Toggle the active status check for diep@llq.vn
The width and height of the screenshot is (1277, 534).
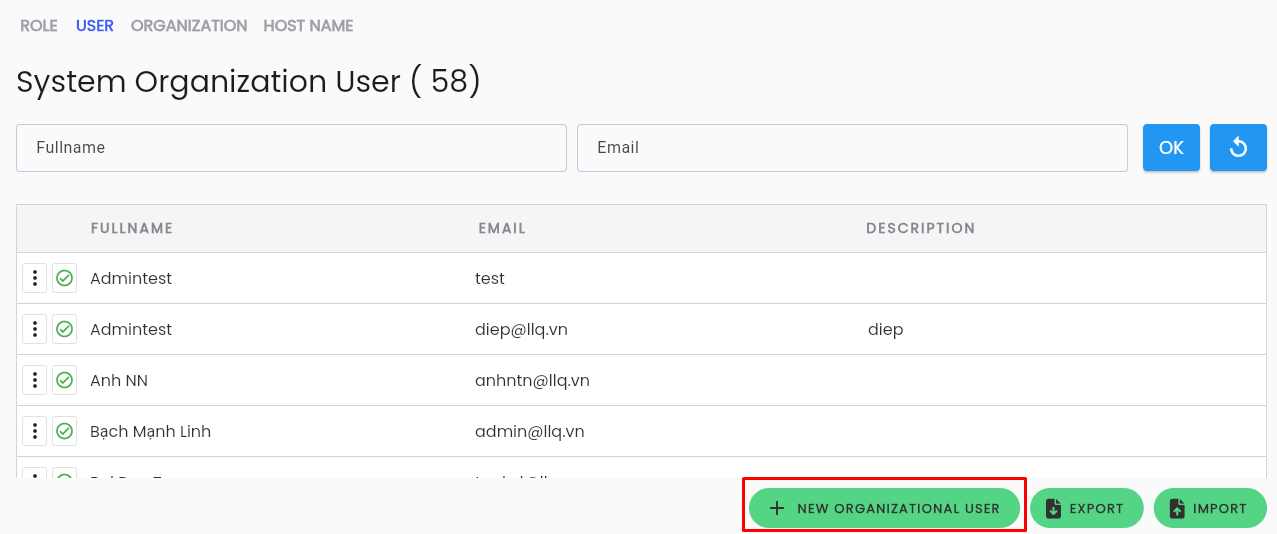[x=65, y=329]
